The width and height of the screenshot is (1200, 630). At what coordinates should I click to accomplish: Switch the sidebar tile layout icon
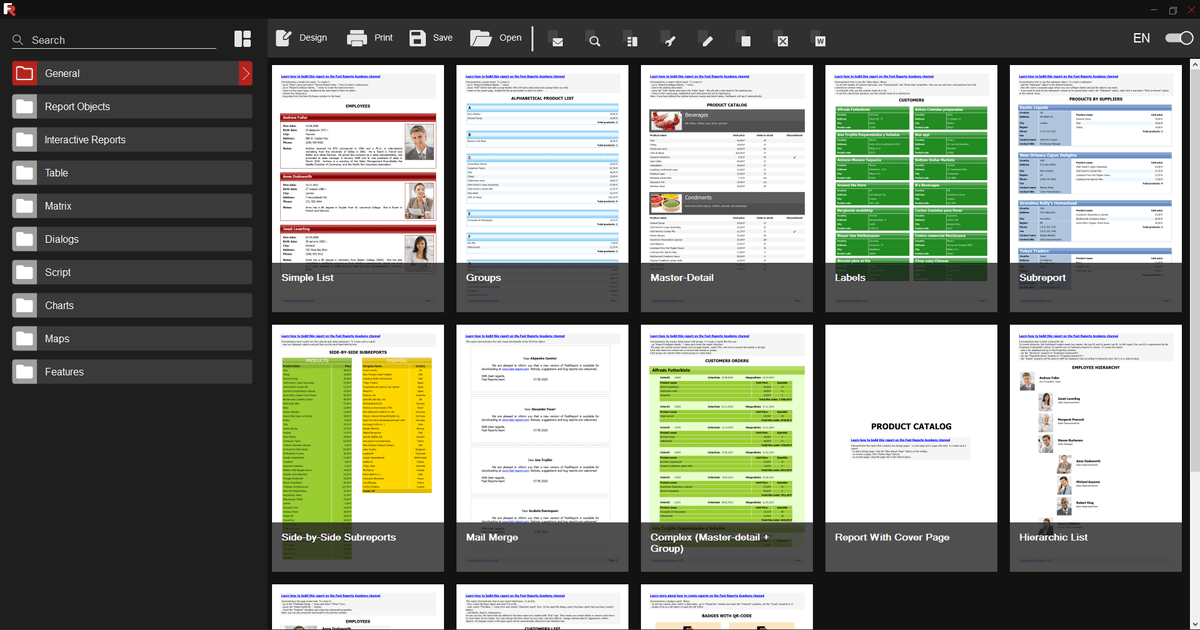click(x=243, y=39)
